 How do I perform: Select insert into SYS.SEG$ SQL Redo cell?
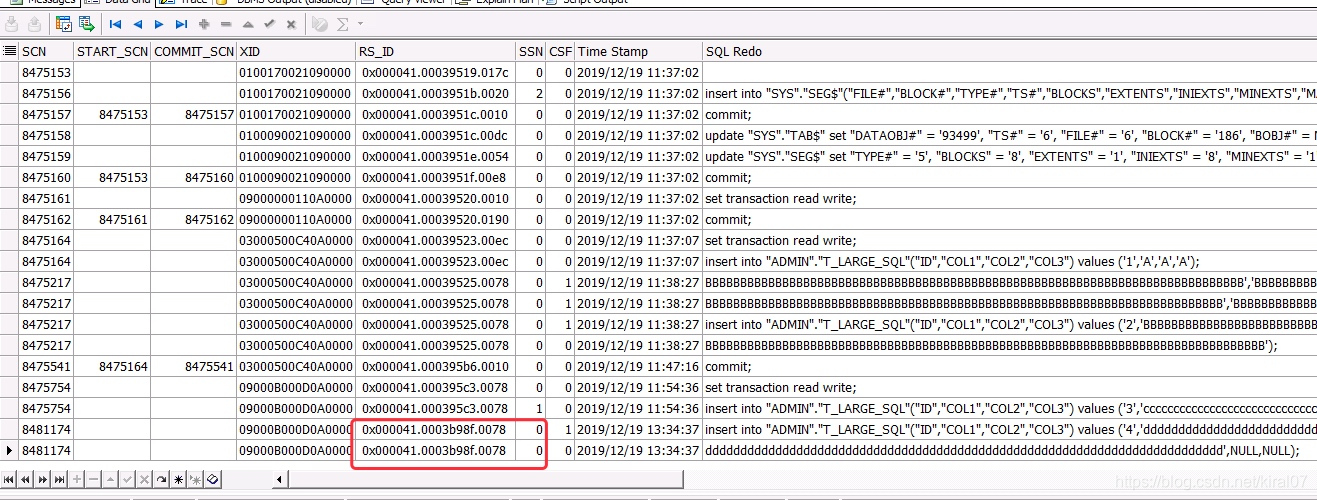(x=1009, y=94)
